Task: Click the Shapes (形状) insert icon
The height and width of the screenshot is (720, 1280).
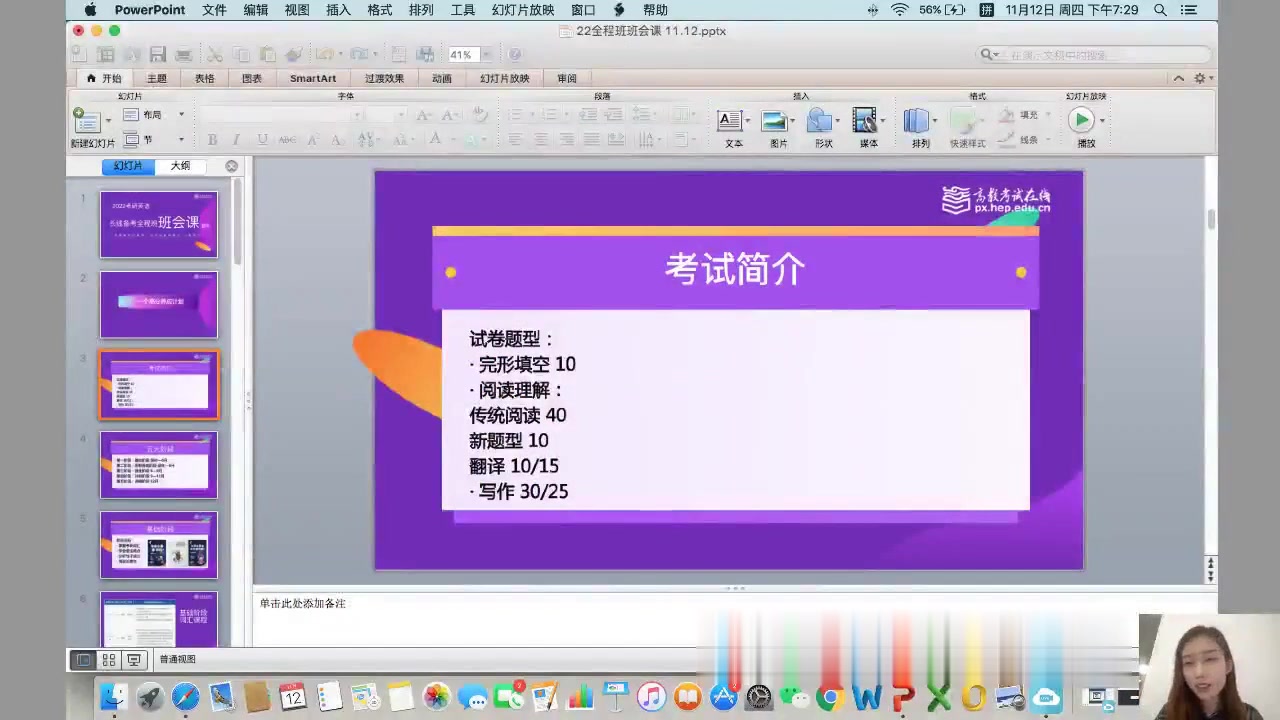Action: [x=820, y=121]
